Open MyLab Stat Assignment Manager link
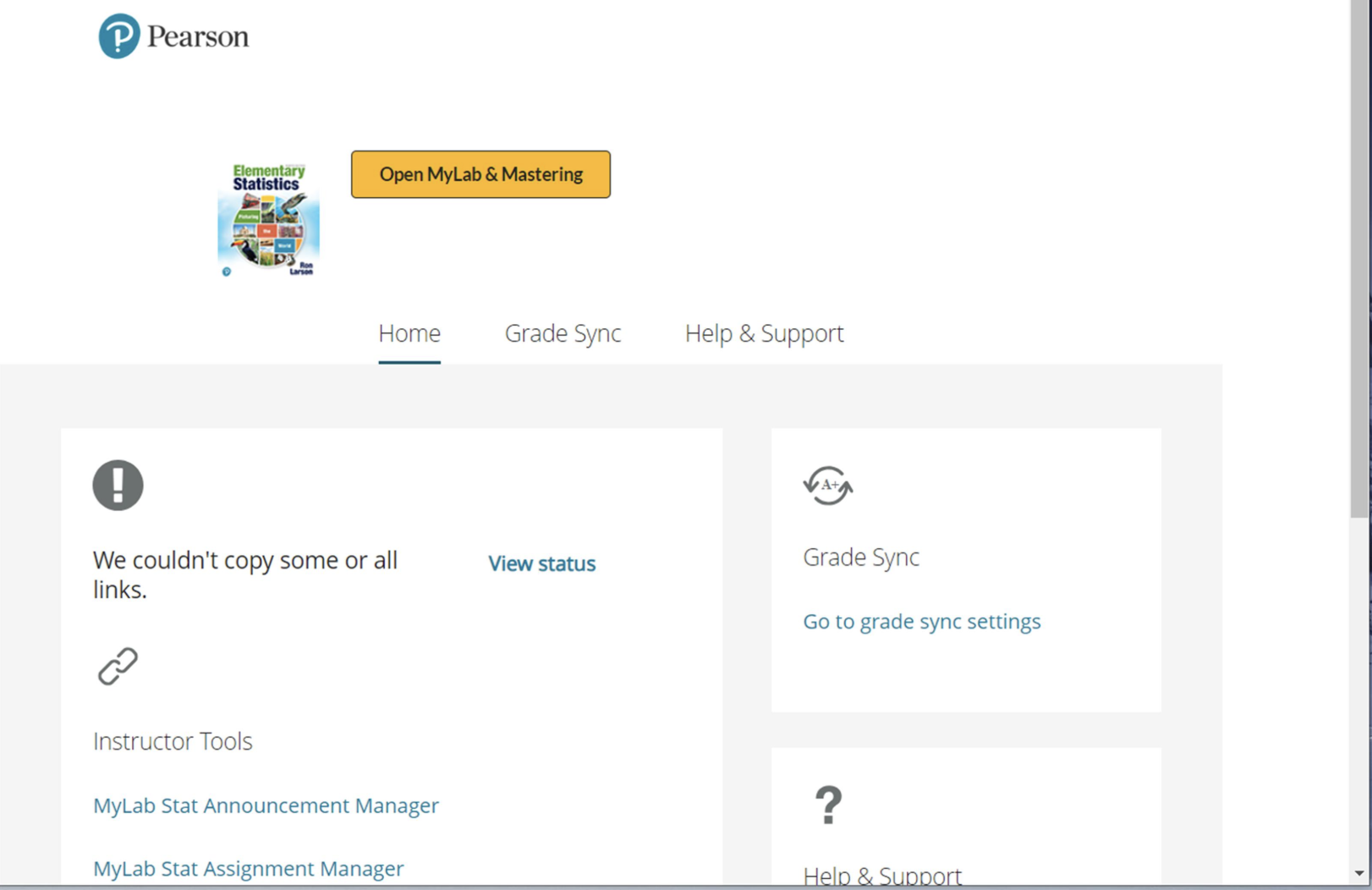Viewport: 1372px width, 890px height. pos(248,869)
